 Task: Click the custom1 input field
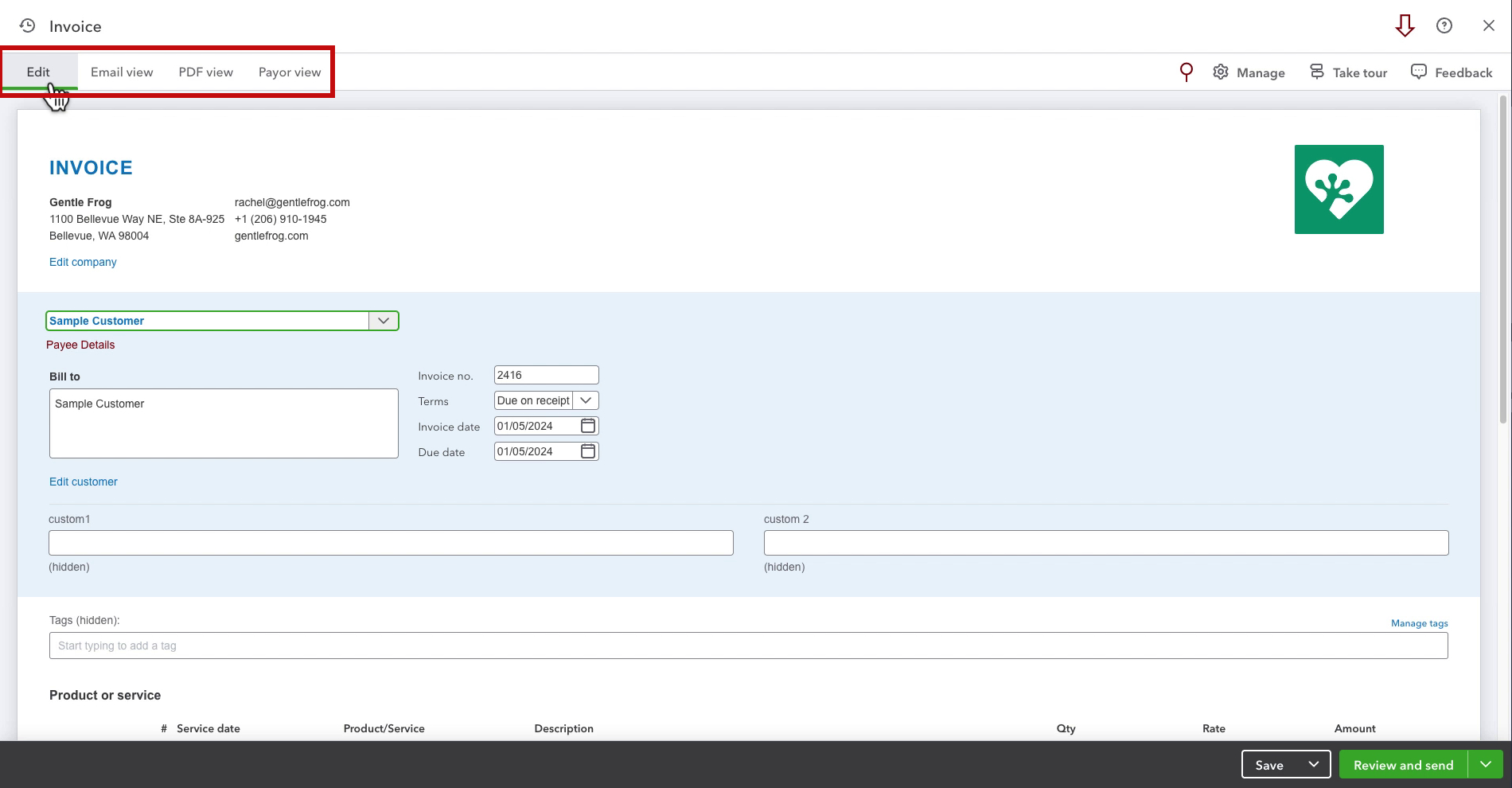click(391, 543)
